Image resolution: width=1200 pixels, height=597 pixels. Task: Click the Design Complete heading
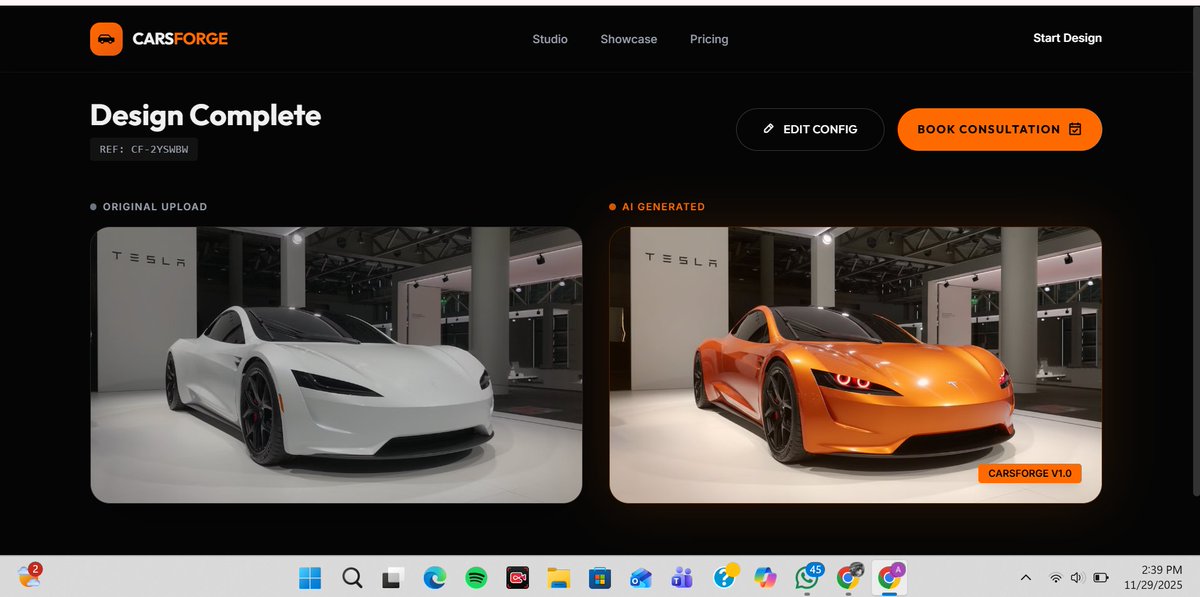[205, 115]
